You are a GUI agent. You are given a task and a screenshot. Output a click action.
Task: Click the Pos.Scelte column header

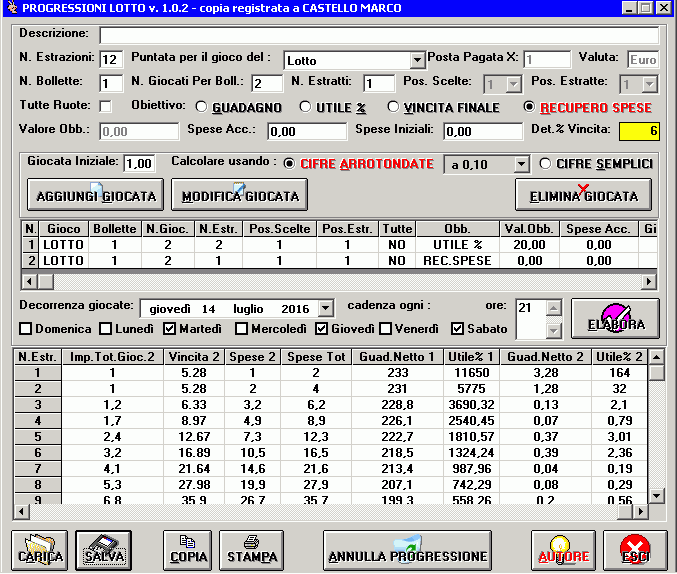point(279,229)
